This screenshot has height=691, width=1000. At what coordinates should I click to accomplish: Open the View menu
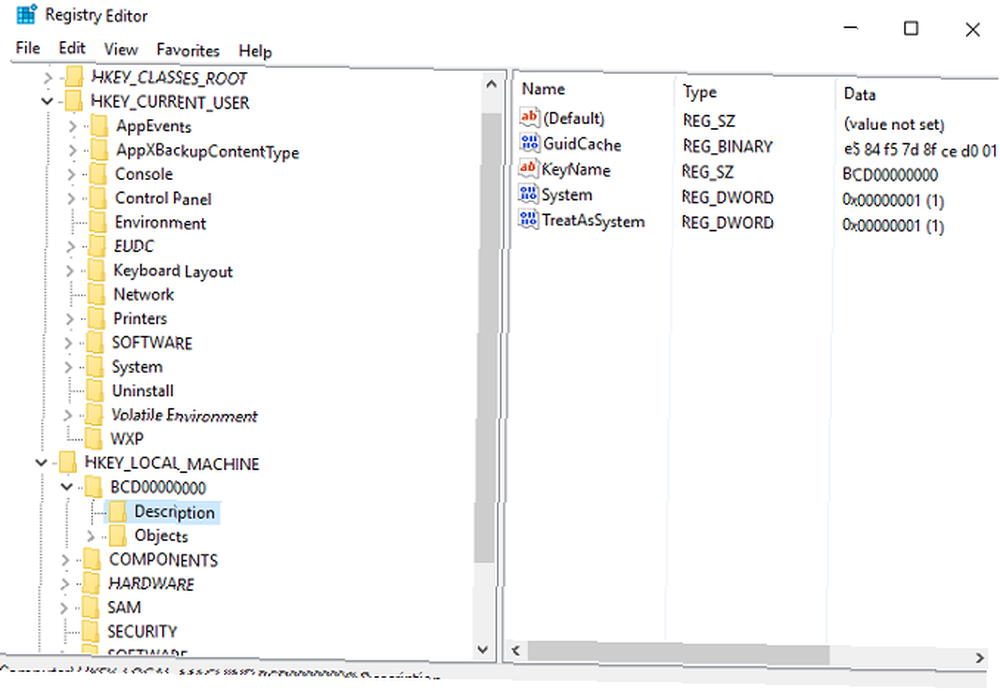coord(121,49)
